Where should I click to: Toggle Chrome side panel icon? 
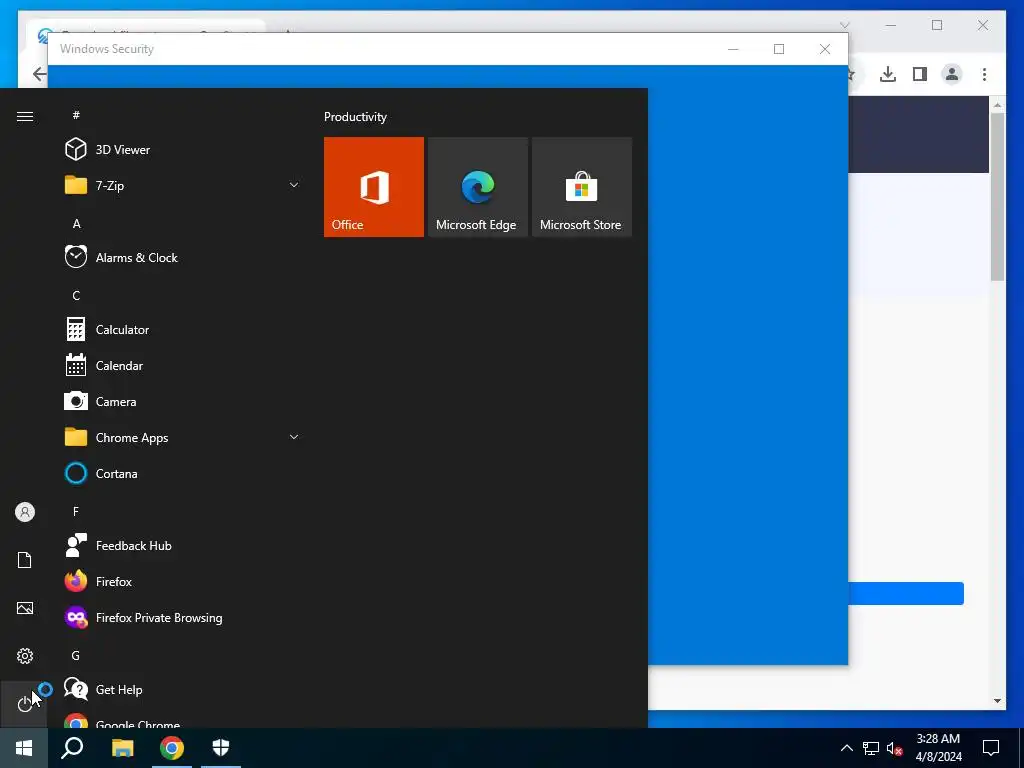tap(920, 74)
